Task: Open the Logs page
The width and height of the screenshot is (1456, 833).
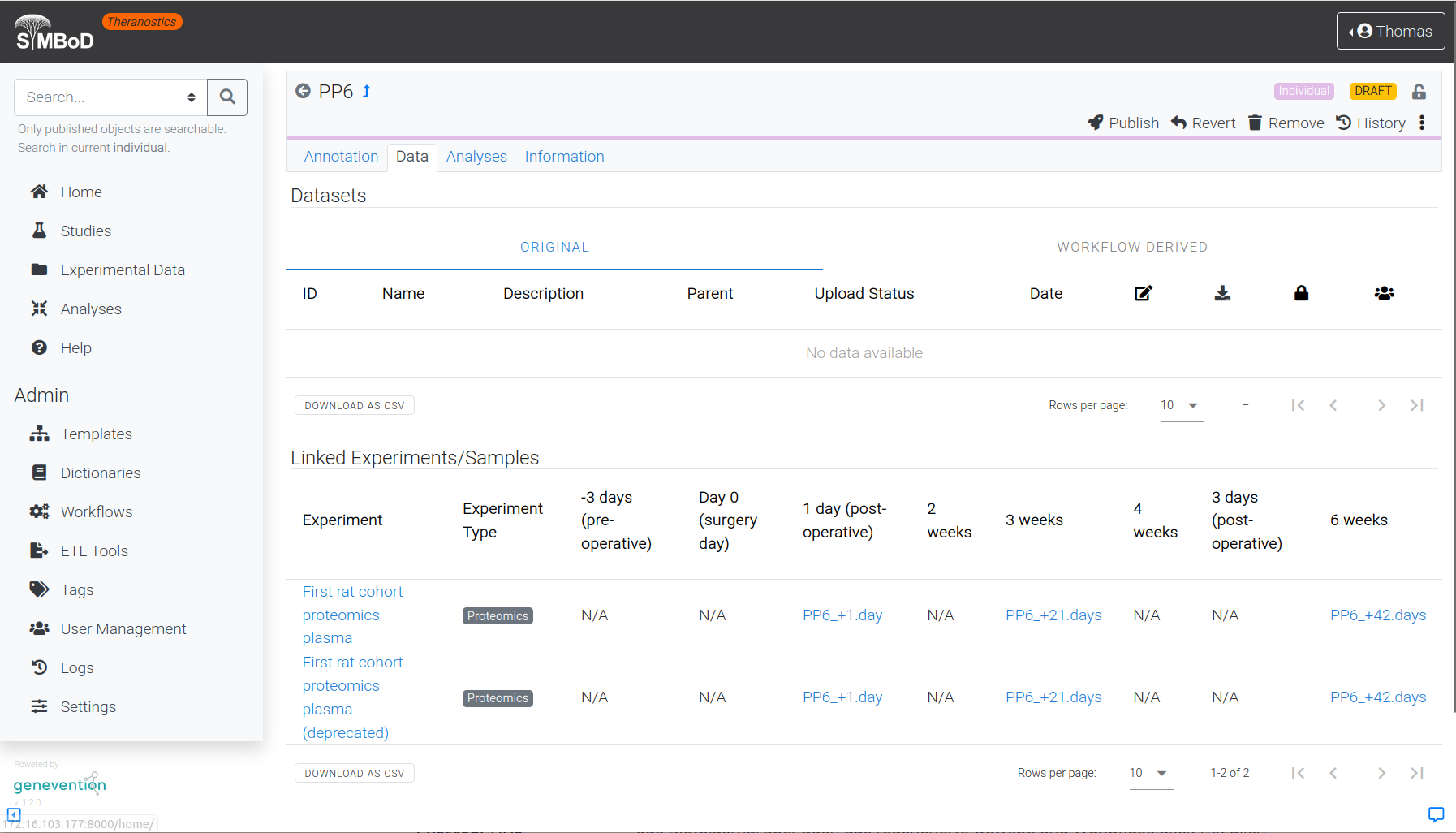Action: [x=77, y=668]
